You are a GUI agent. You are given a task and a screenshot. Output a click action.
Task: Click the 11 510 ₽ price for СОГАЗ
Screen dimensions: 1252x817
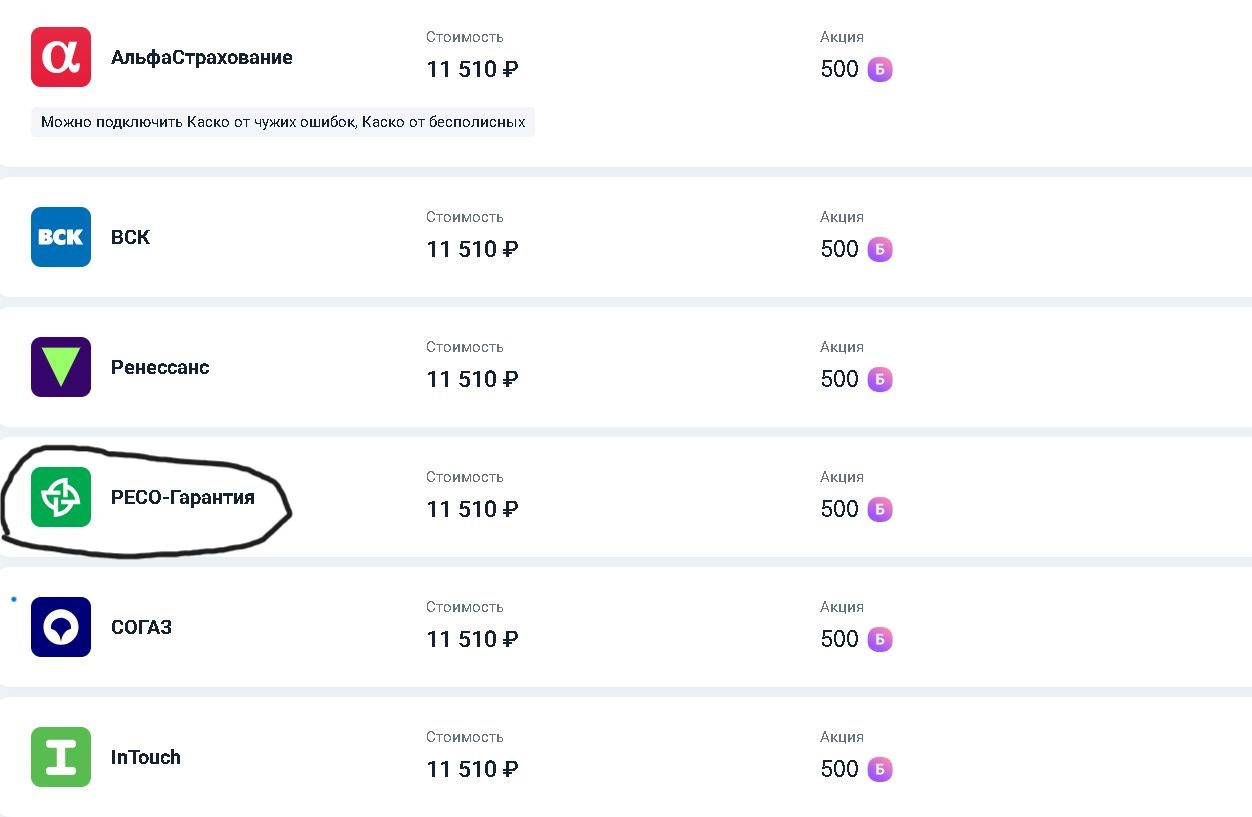tap(472, 639)
